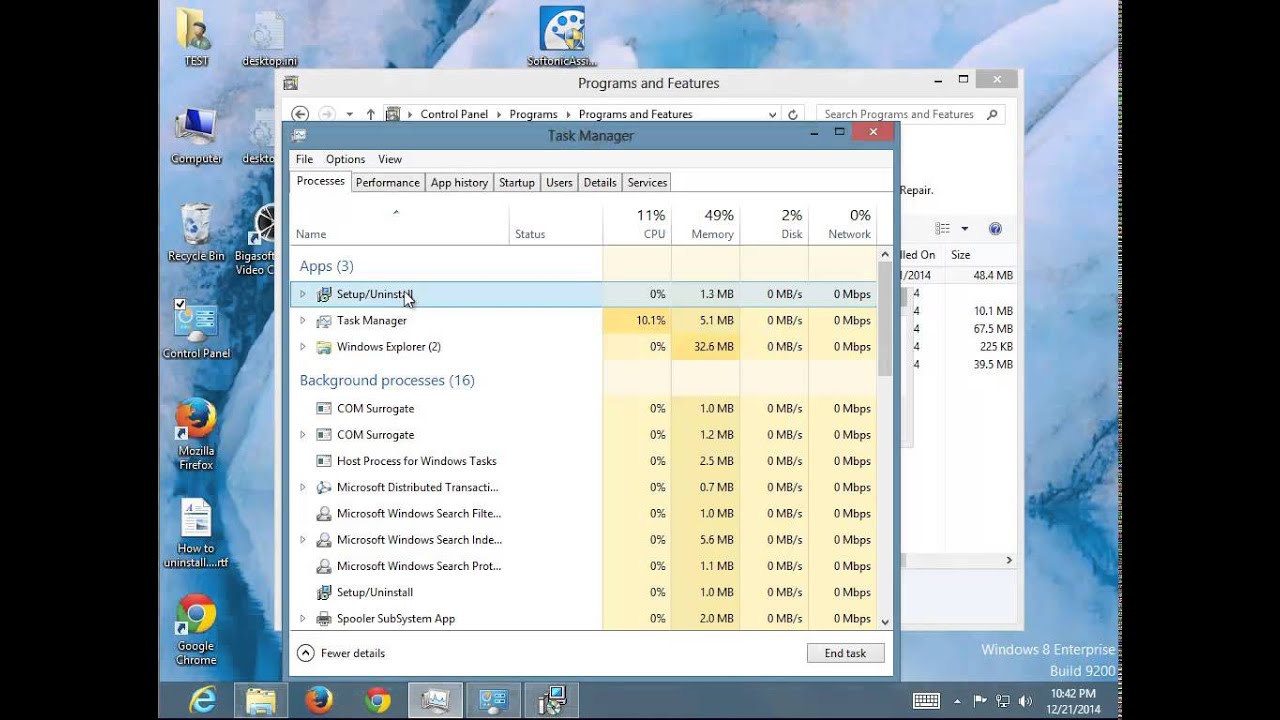
Task: Click the Host Process for Windows Tasks icon
Action: (x=324, y=461)
